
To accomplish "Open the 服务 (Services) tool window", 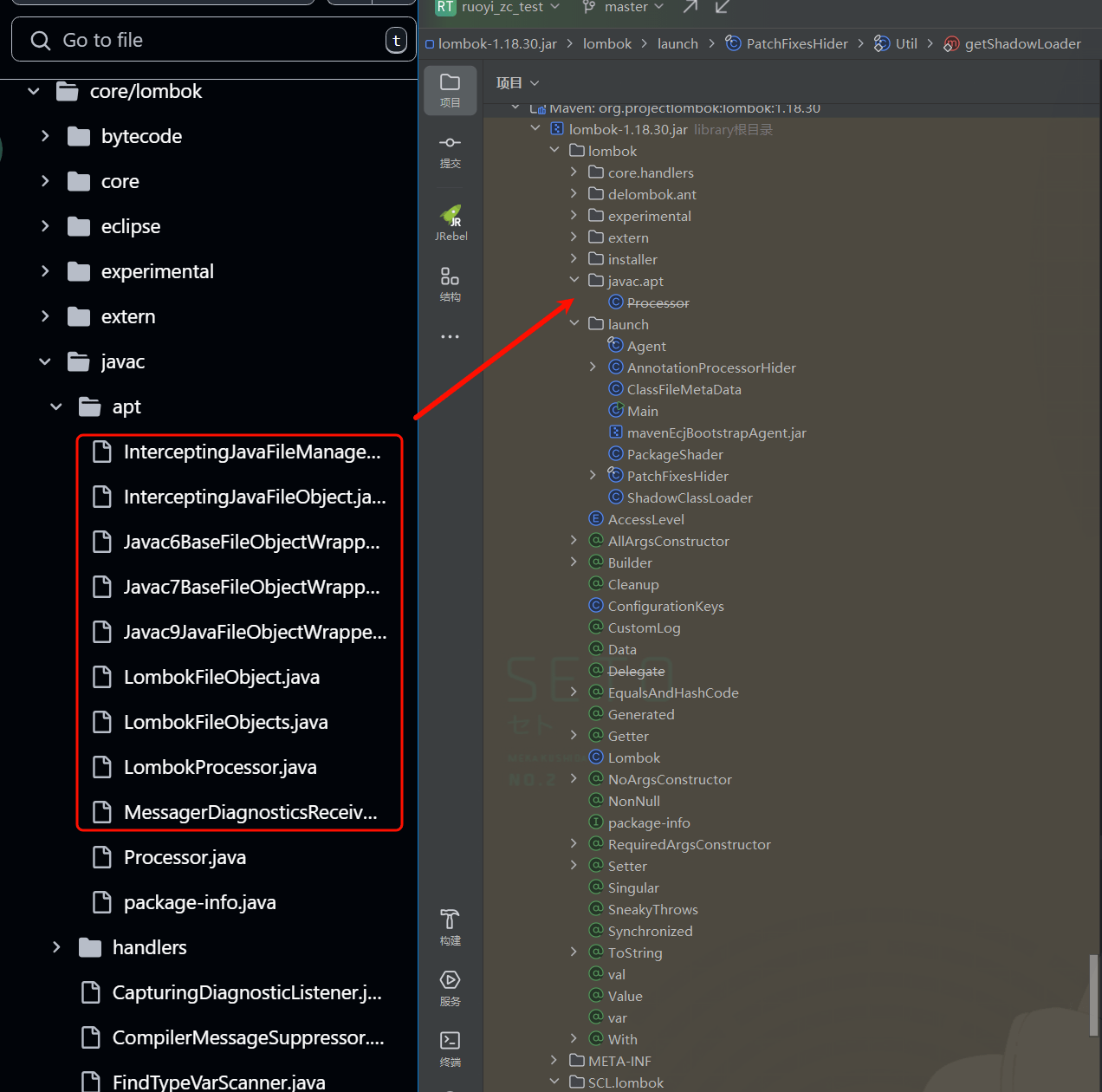I will 451,988.
